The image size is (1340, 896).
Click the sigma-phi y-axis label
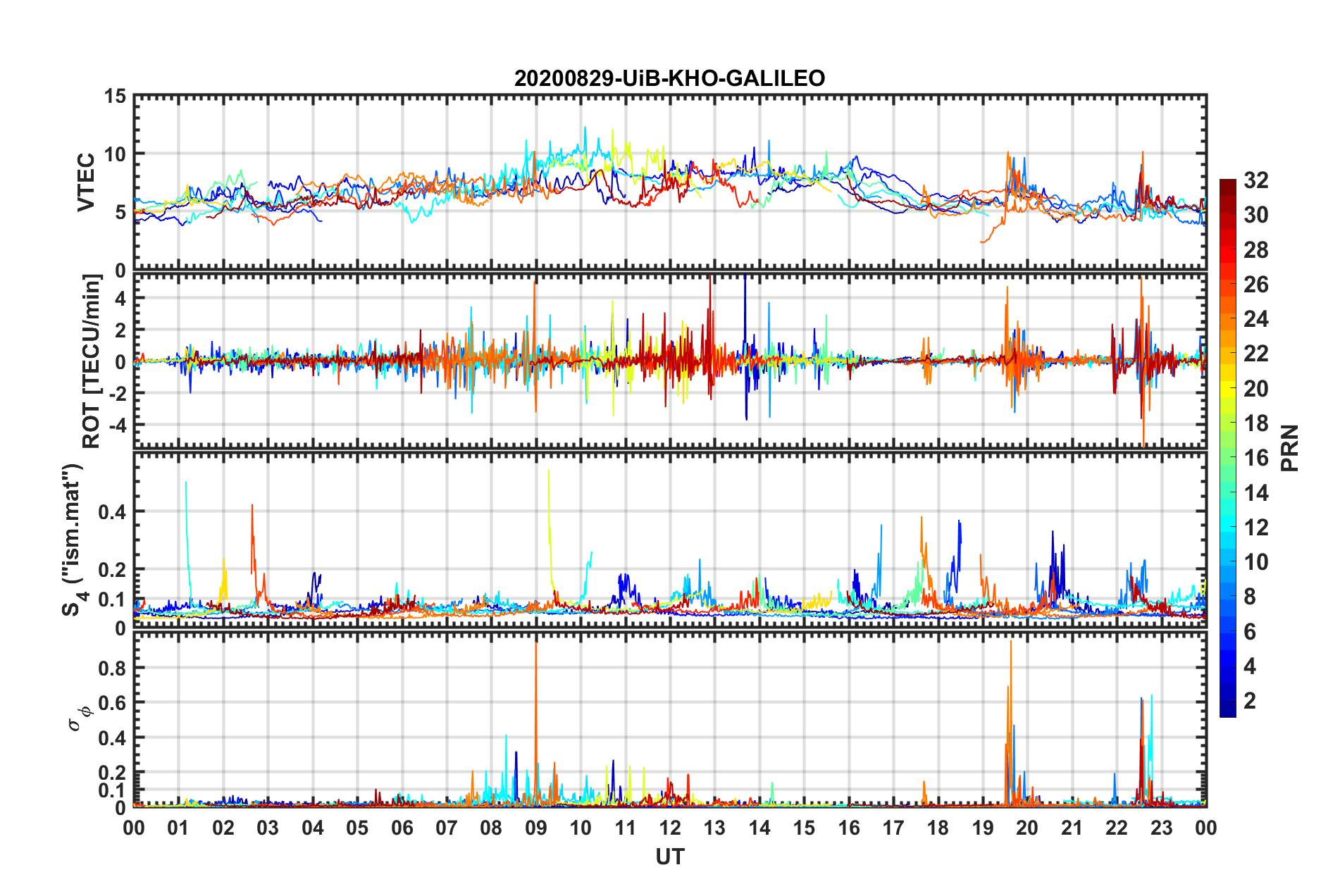79,718
